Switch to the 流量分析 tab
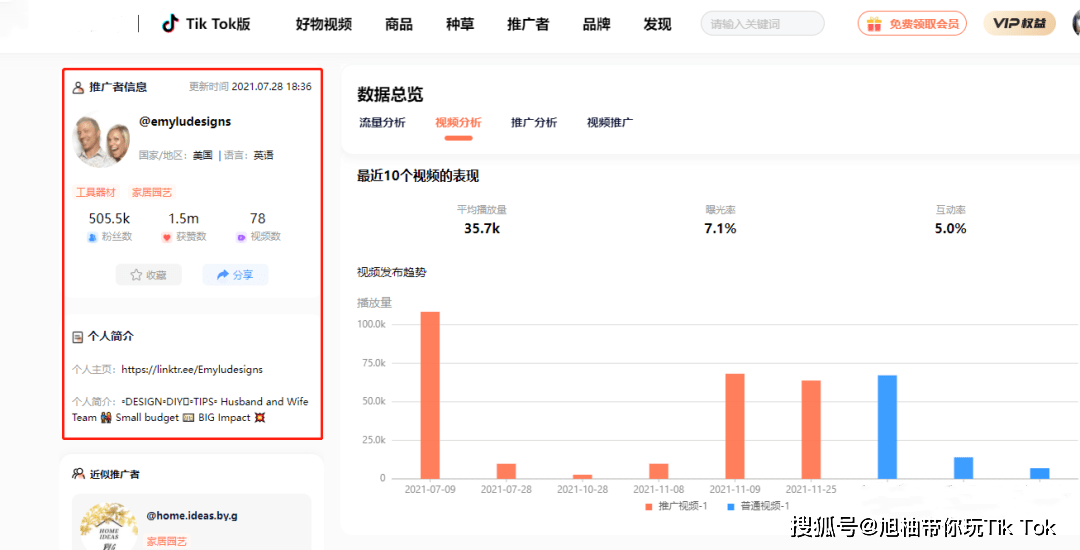The width and height of the screenshot is (1080, 550). (x=382, y=123)
